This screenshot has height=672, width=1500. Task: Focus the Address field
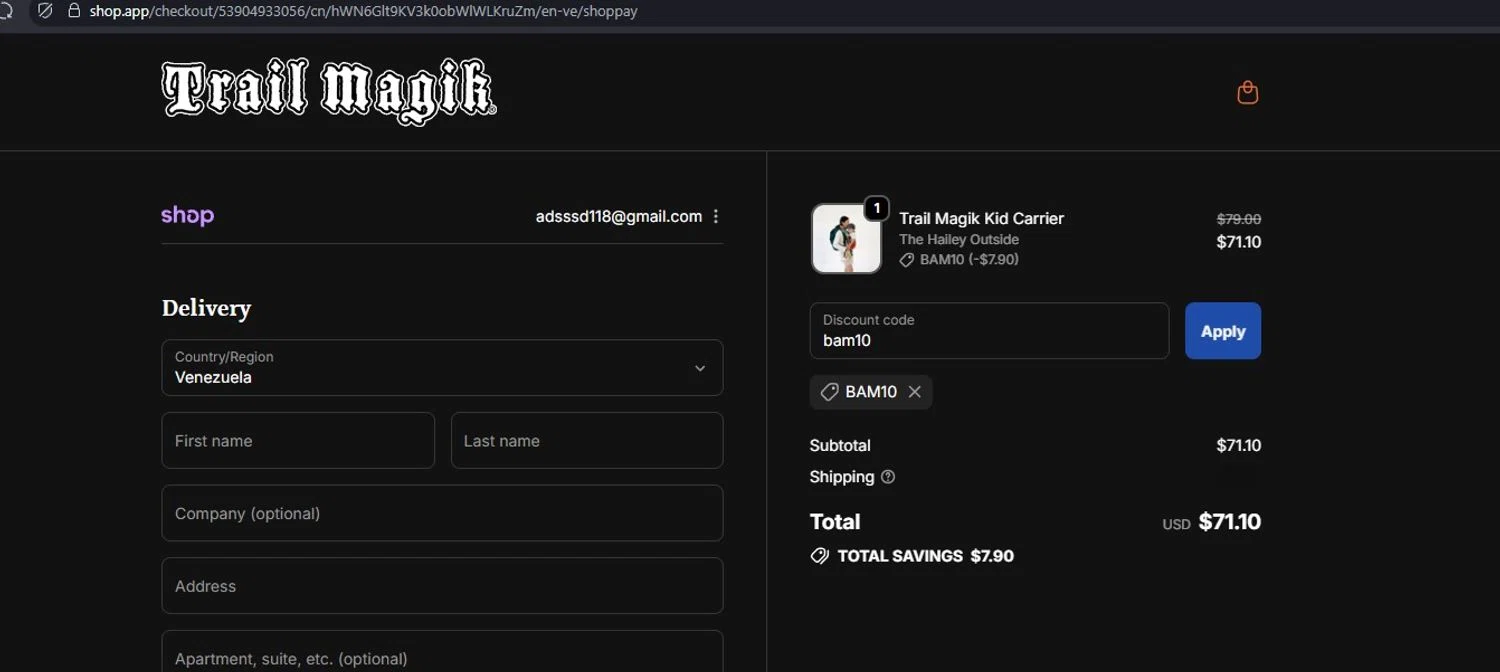[x=442, y=586]
